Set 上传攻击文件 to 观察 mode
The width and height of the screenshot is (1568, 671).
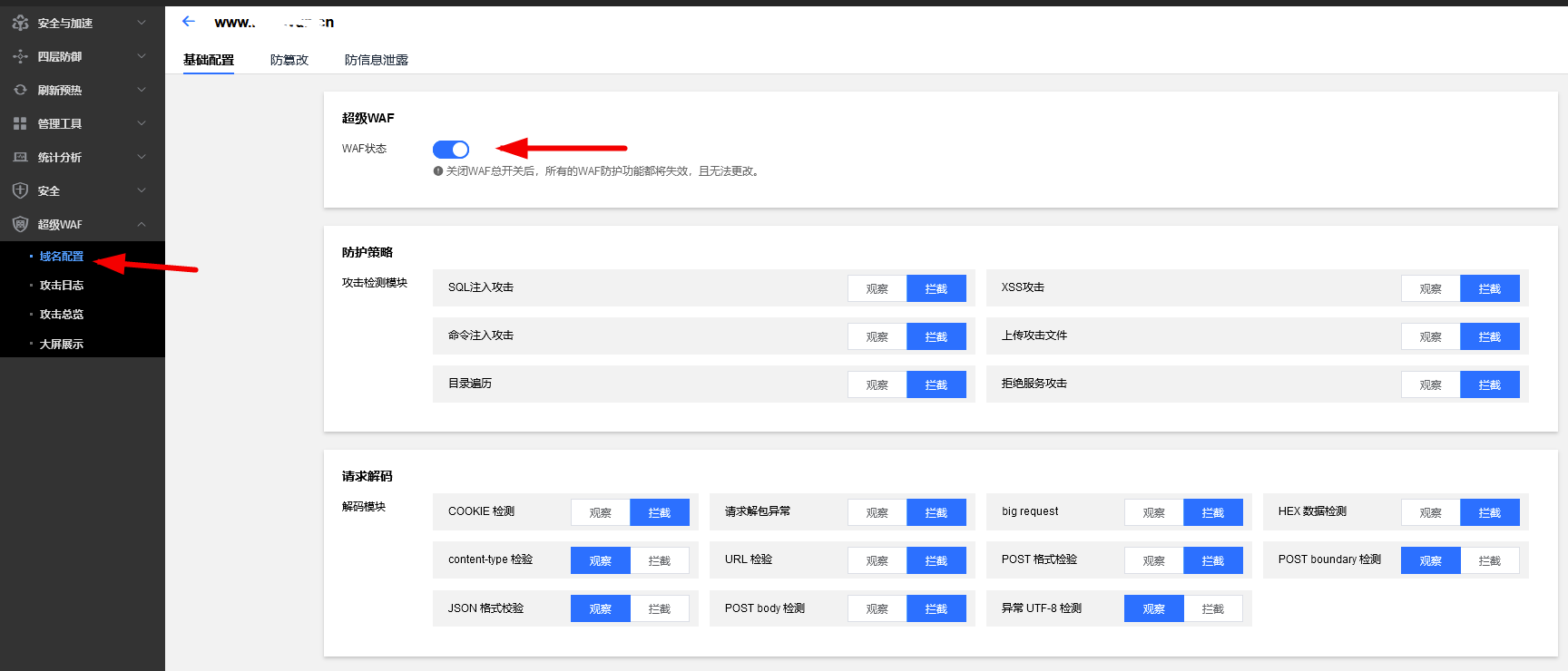tap(1431, 336)
